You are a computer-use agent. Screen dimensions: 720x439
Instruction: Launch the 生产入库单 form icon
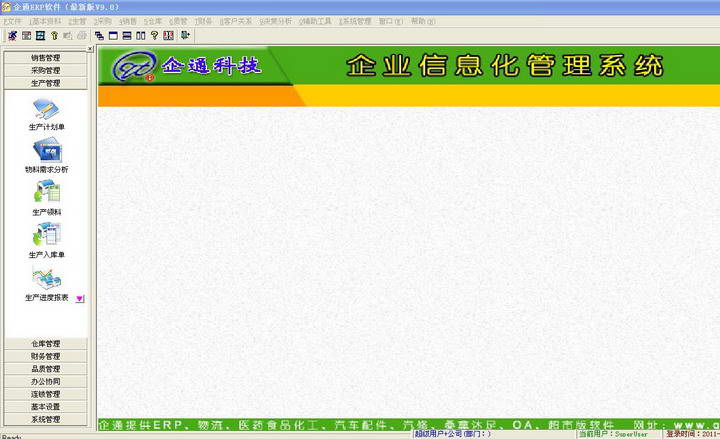point(46,236)
